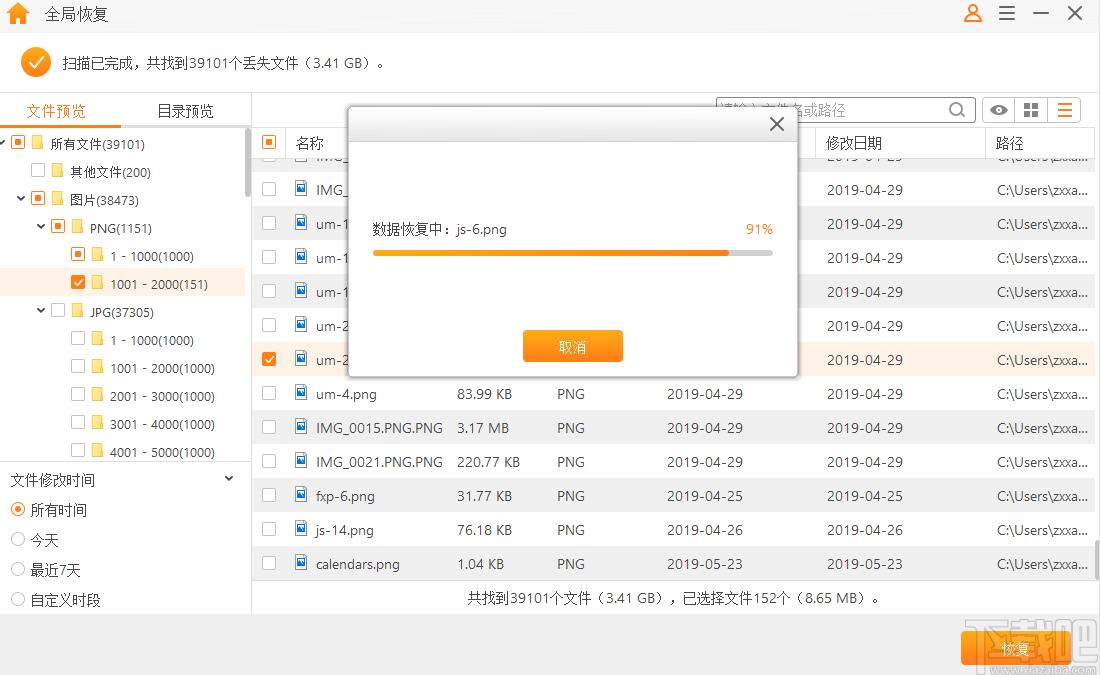1100x675 pixels.
Task: Switch to list view mode
Action: (1065, 110)
